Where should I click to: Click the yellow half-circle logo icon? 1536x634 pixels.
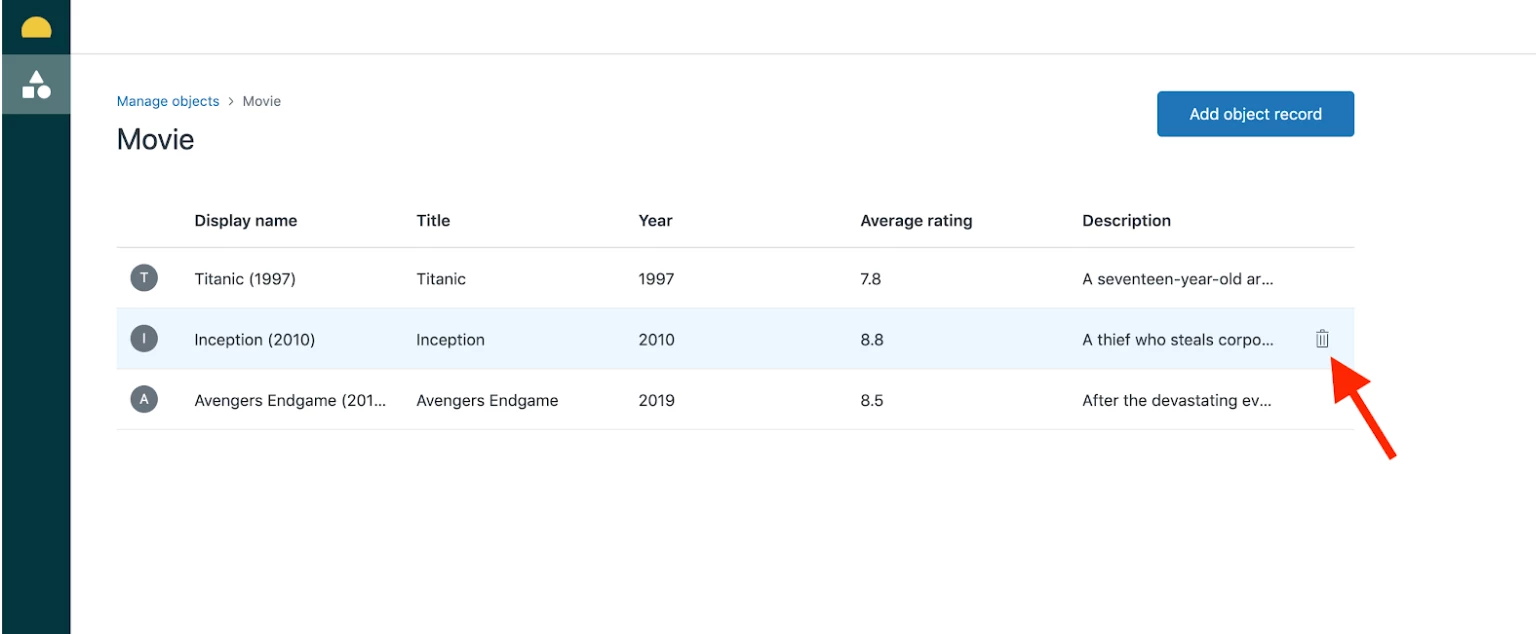(x=36, y=27)
